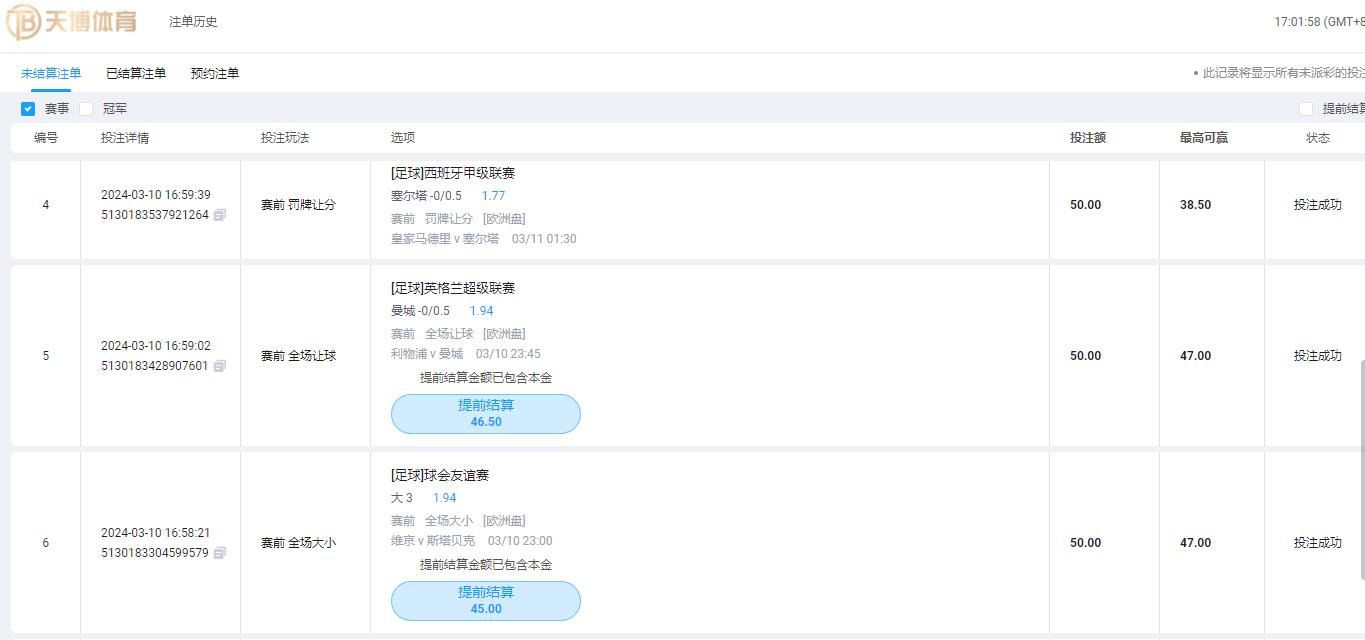
Task: Uncheck the 赛事 checkbox
Action: click(28, 109)
